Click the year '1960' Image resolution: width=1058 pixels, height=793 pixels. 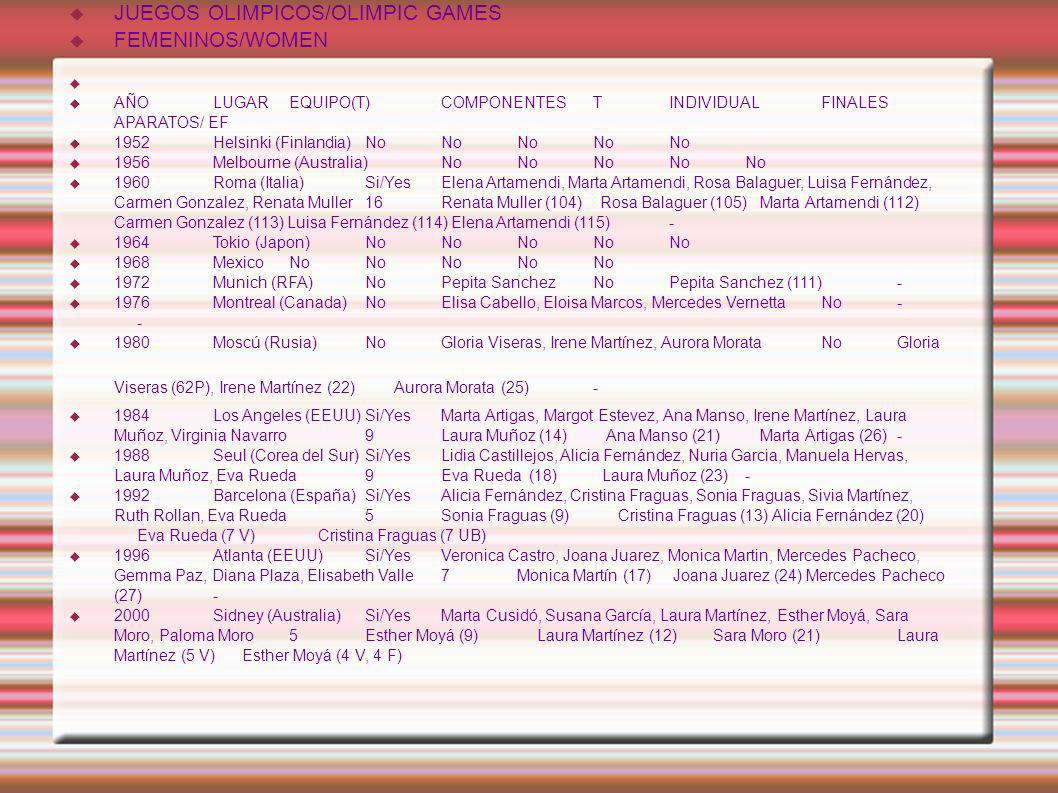132,183
